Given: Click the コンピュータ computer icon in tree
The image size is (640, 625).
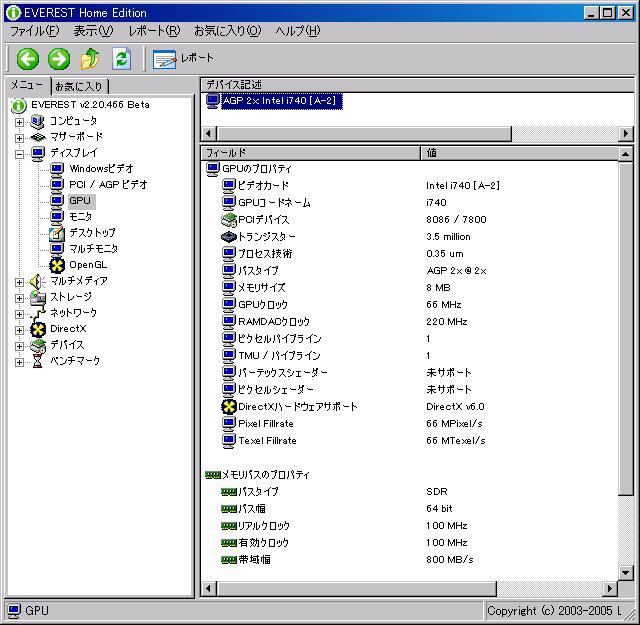Looking at the screenshot, I should pyautogui.click(x=37, y=121).
